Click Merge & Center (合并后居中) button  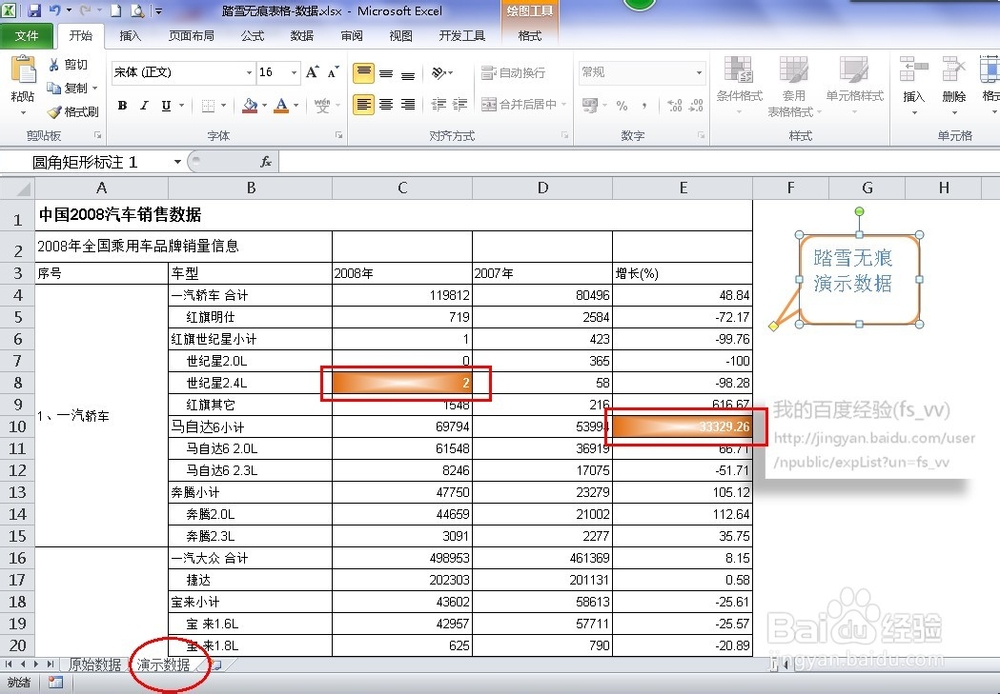click(x=520, y=104)
